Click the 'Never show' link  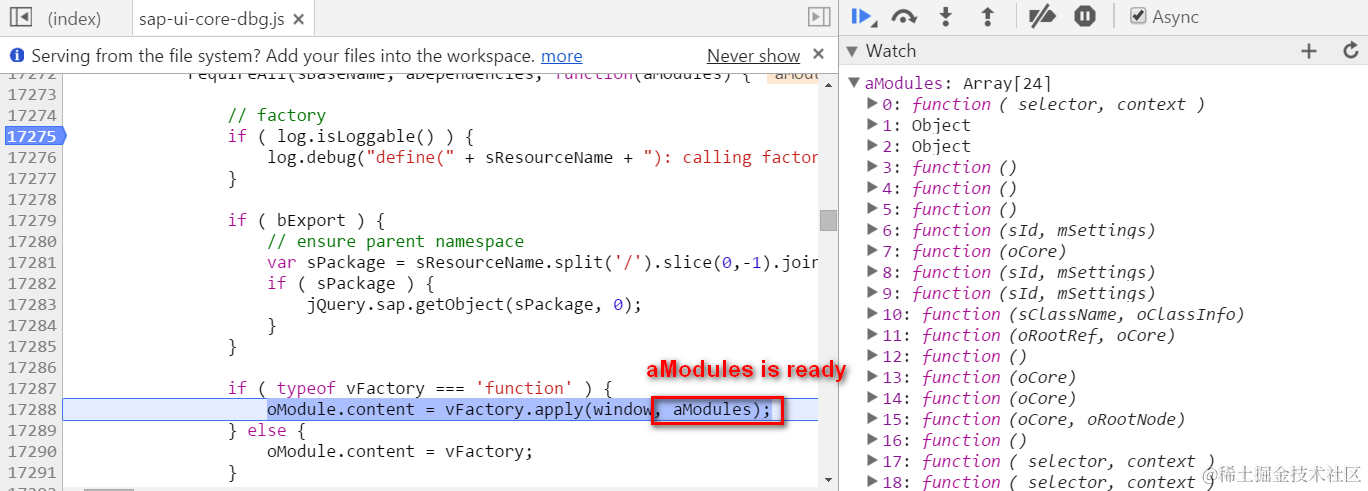coord(753,56)
